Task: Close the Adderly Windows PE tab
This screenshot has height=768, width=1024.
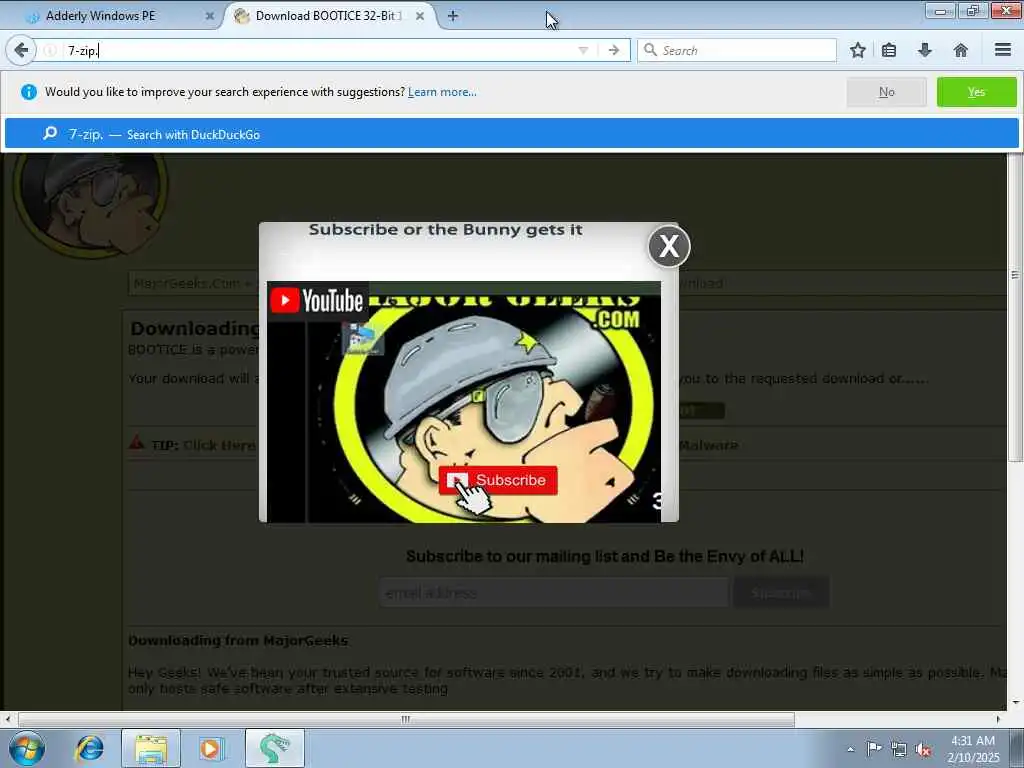Action: (210, 16)
